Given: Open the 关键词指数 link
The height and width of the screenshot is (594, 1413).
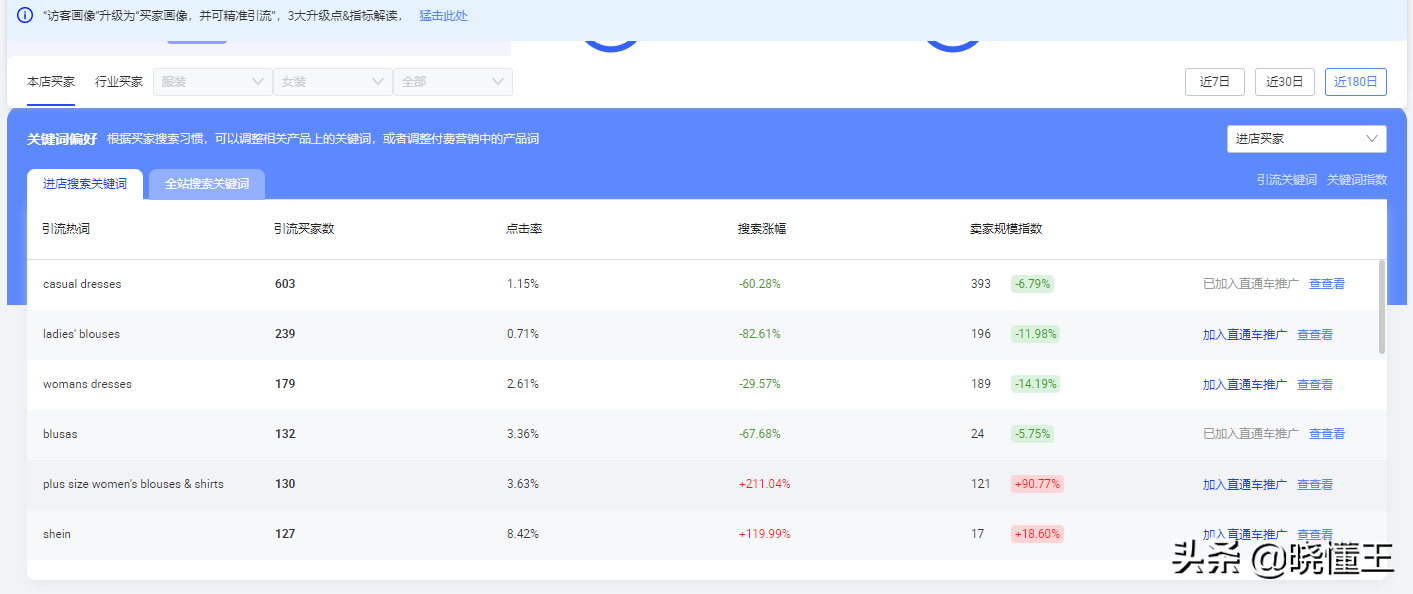Looking at the screenshot, I should pos(1357,180).
